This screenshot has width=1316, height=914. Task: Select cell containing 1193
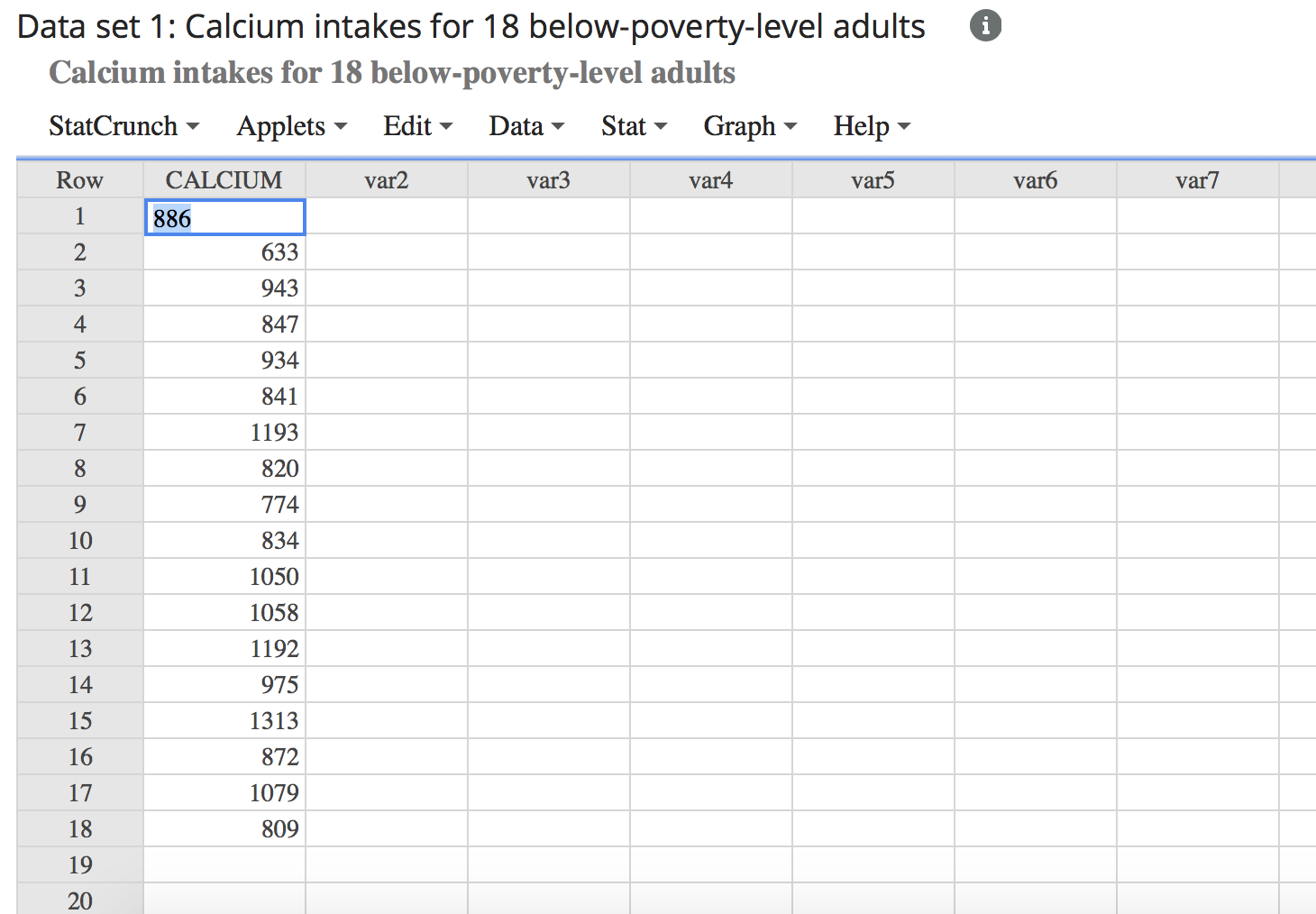(x=224, y=433)
